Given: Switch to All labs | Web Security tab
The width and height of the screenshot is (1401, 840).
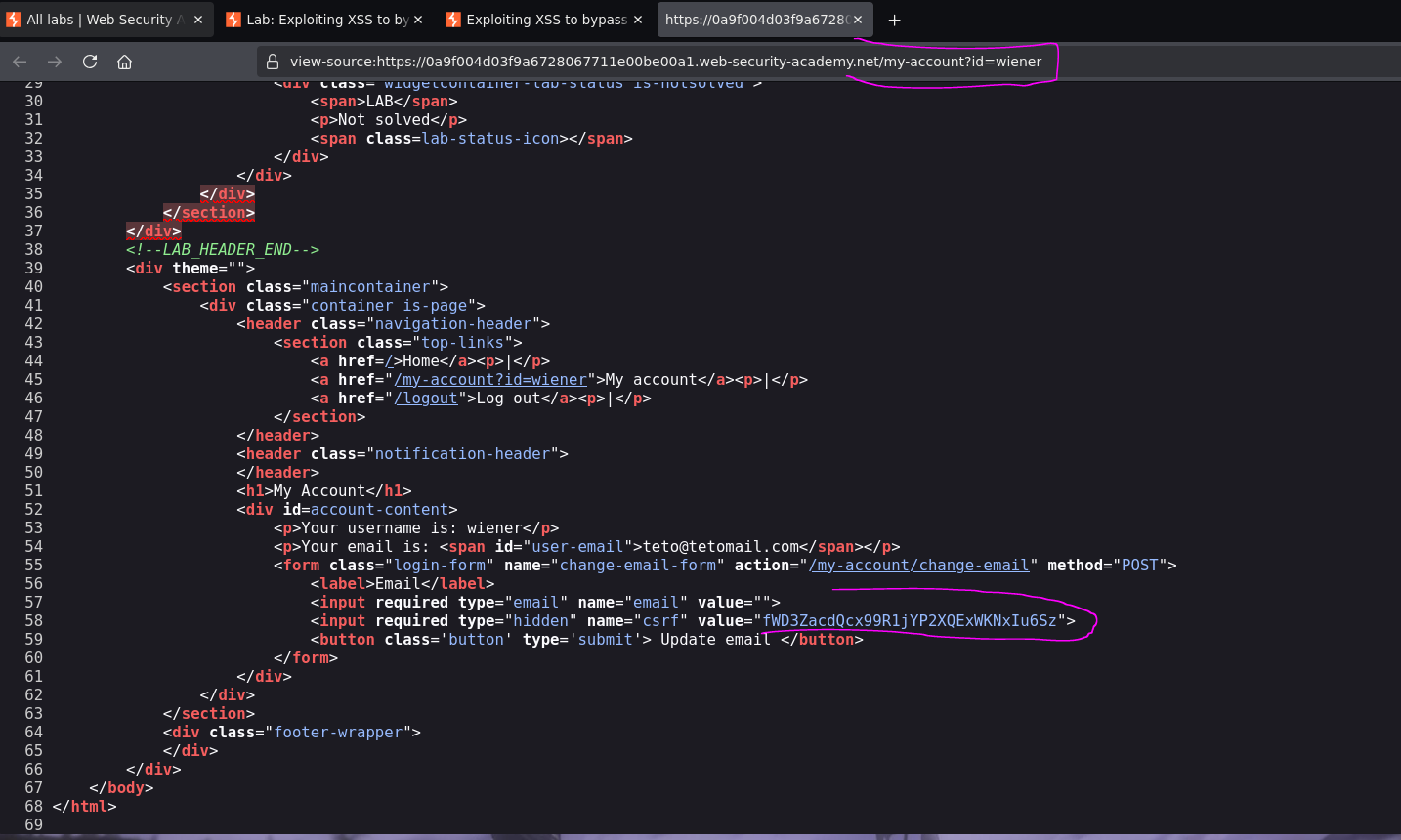Looking at the screenshot, I should click(x=106, y=20).
